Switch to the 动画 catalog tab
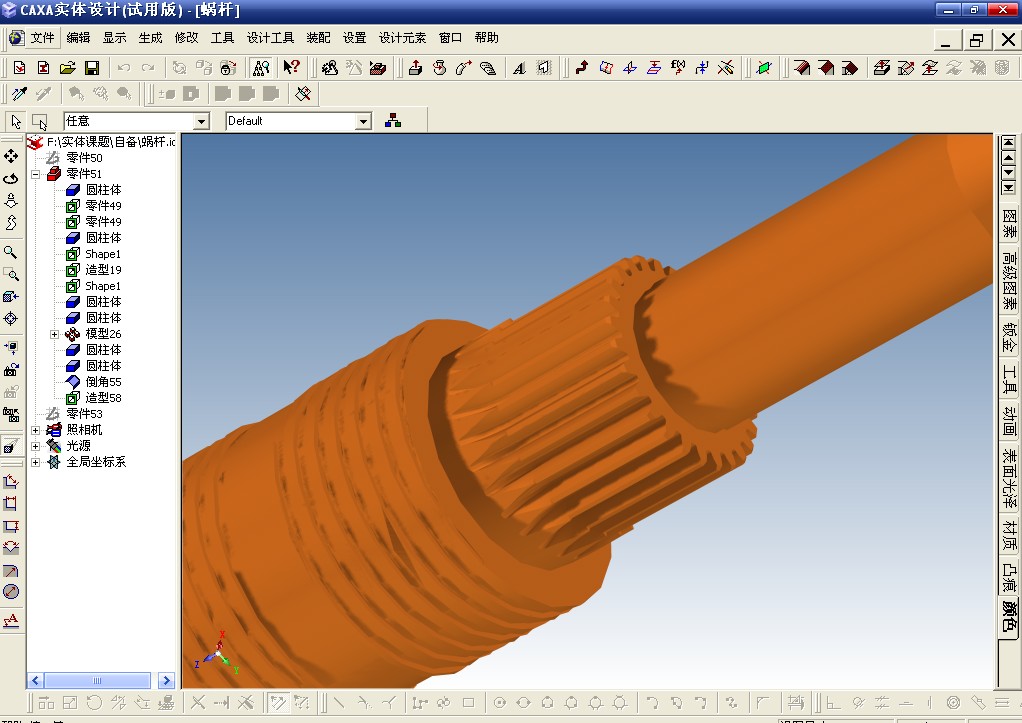This screenshot has width=1022, height=723. (1009, 421)
